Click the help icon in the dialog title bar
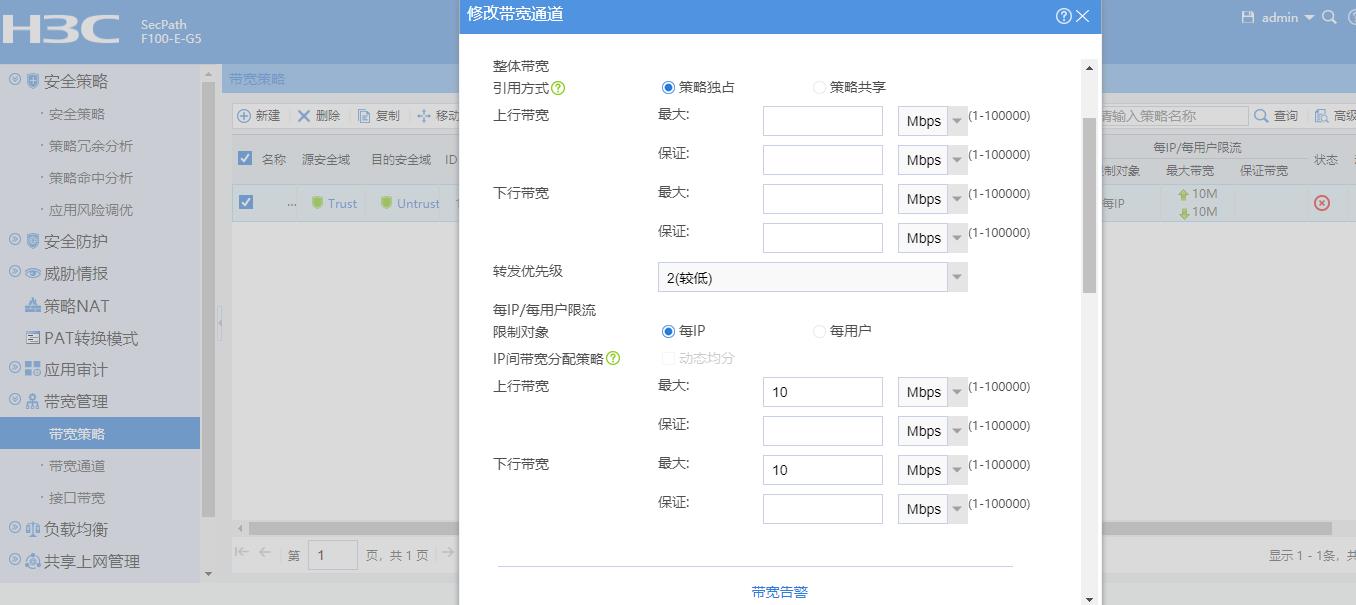 point(1064,16)
